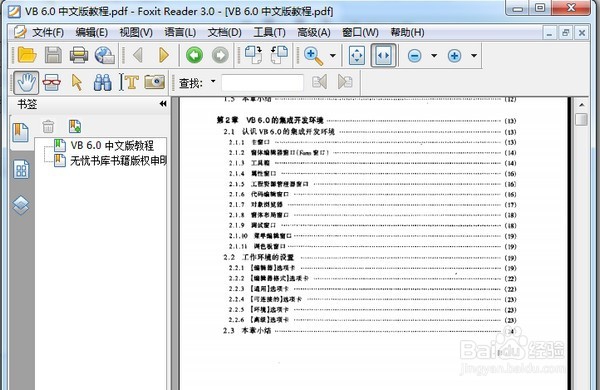This screenshot has height=390, width=600.
Task: Open the 窗口(W) menu
Action: 360,32
